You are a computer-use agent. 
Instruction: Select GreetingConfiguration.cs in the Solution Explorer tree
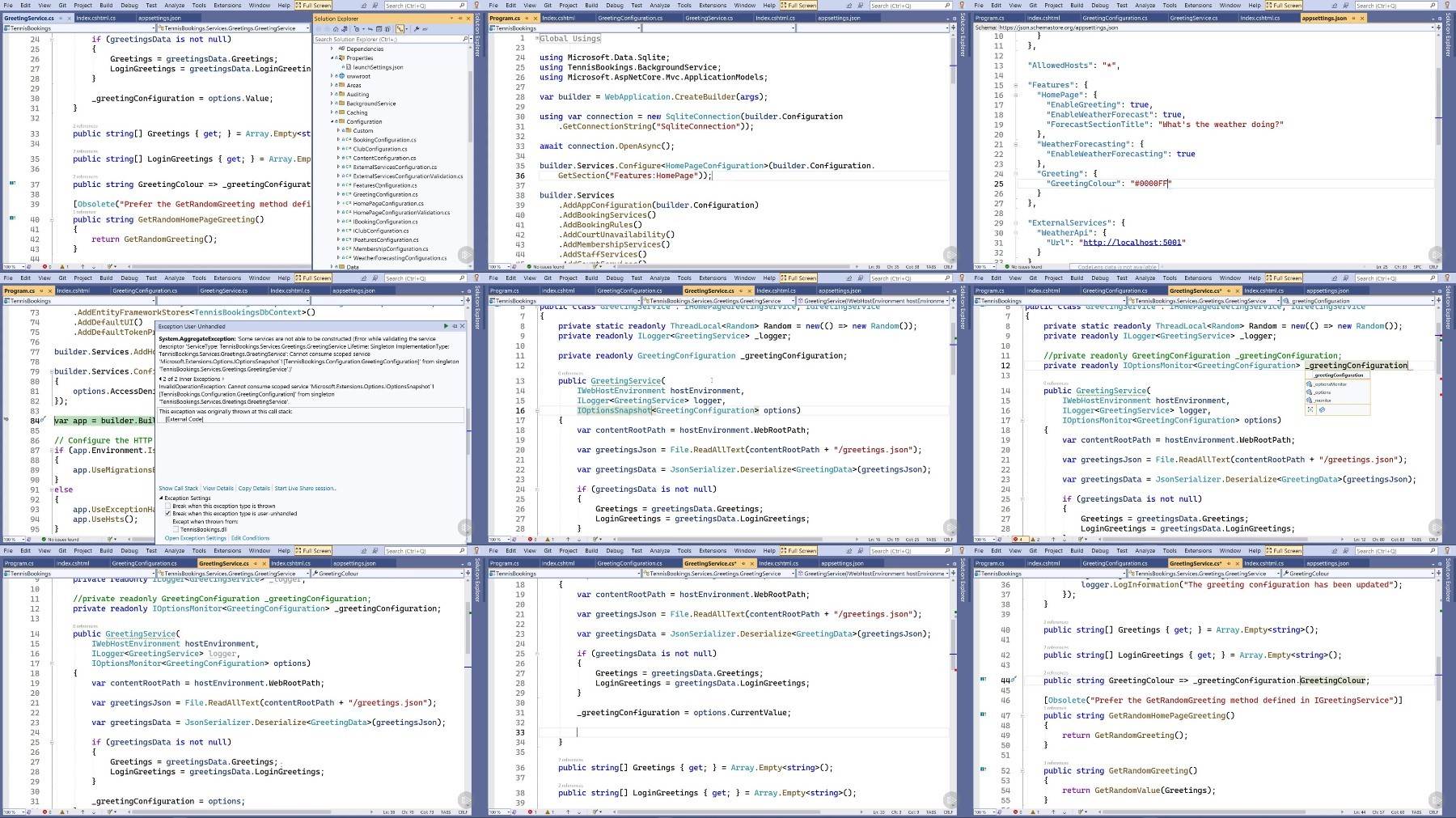click(x=385, y=194)
